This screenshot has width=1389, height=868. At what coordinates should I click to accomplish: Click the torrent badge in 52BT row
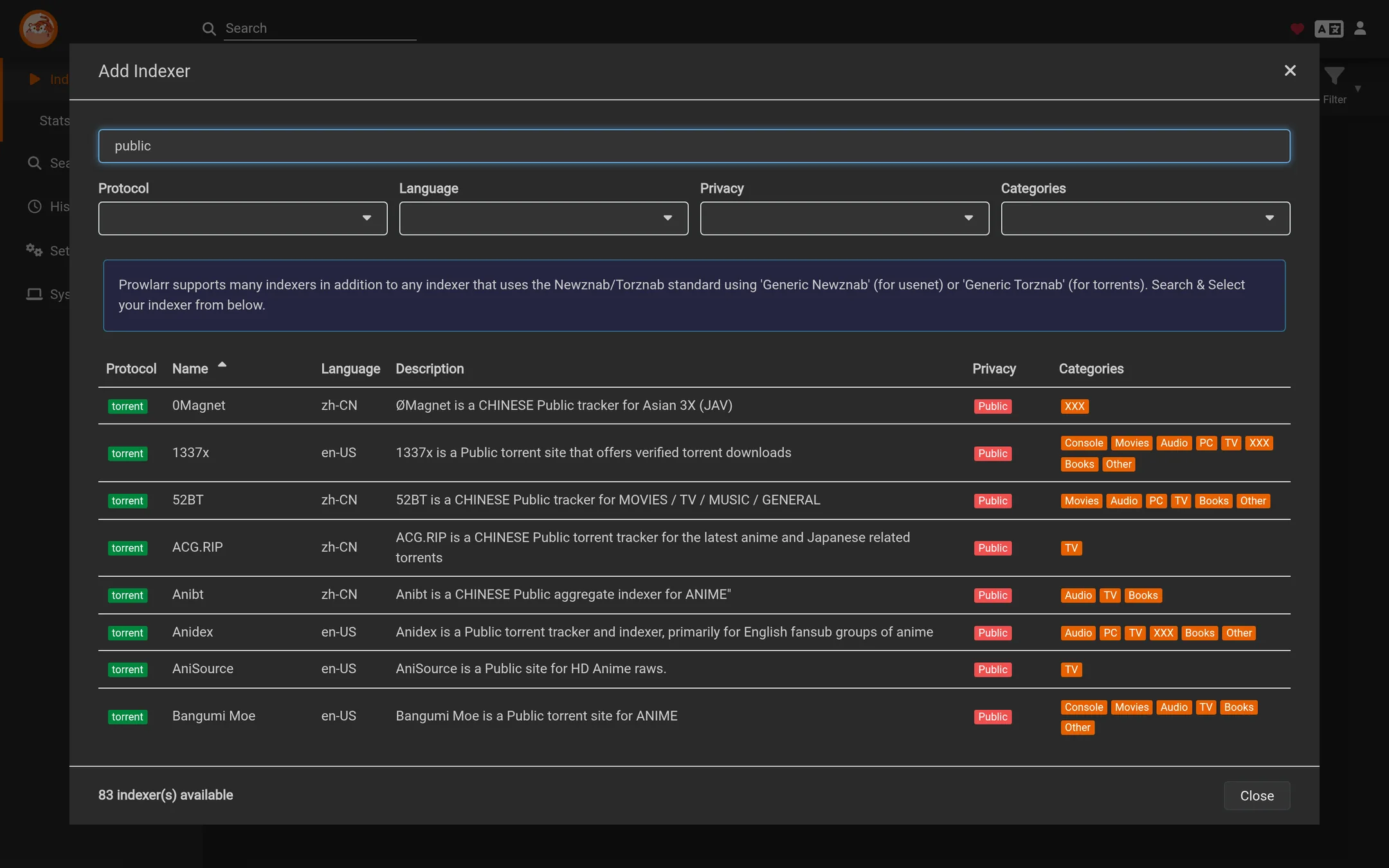point(127,501)
